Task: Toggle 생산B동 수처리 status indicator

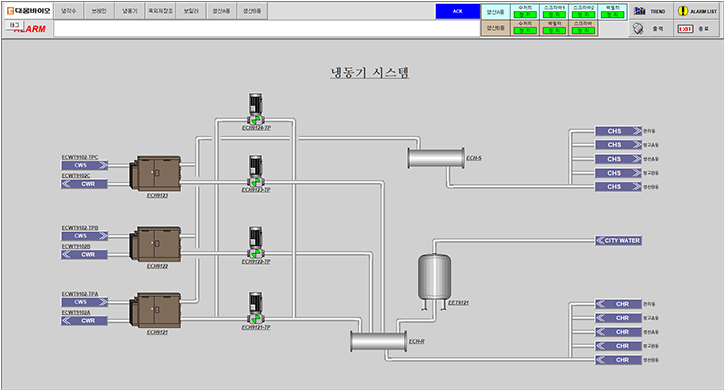Action: pos(525,31)
